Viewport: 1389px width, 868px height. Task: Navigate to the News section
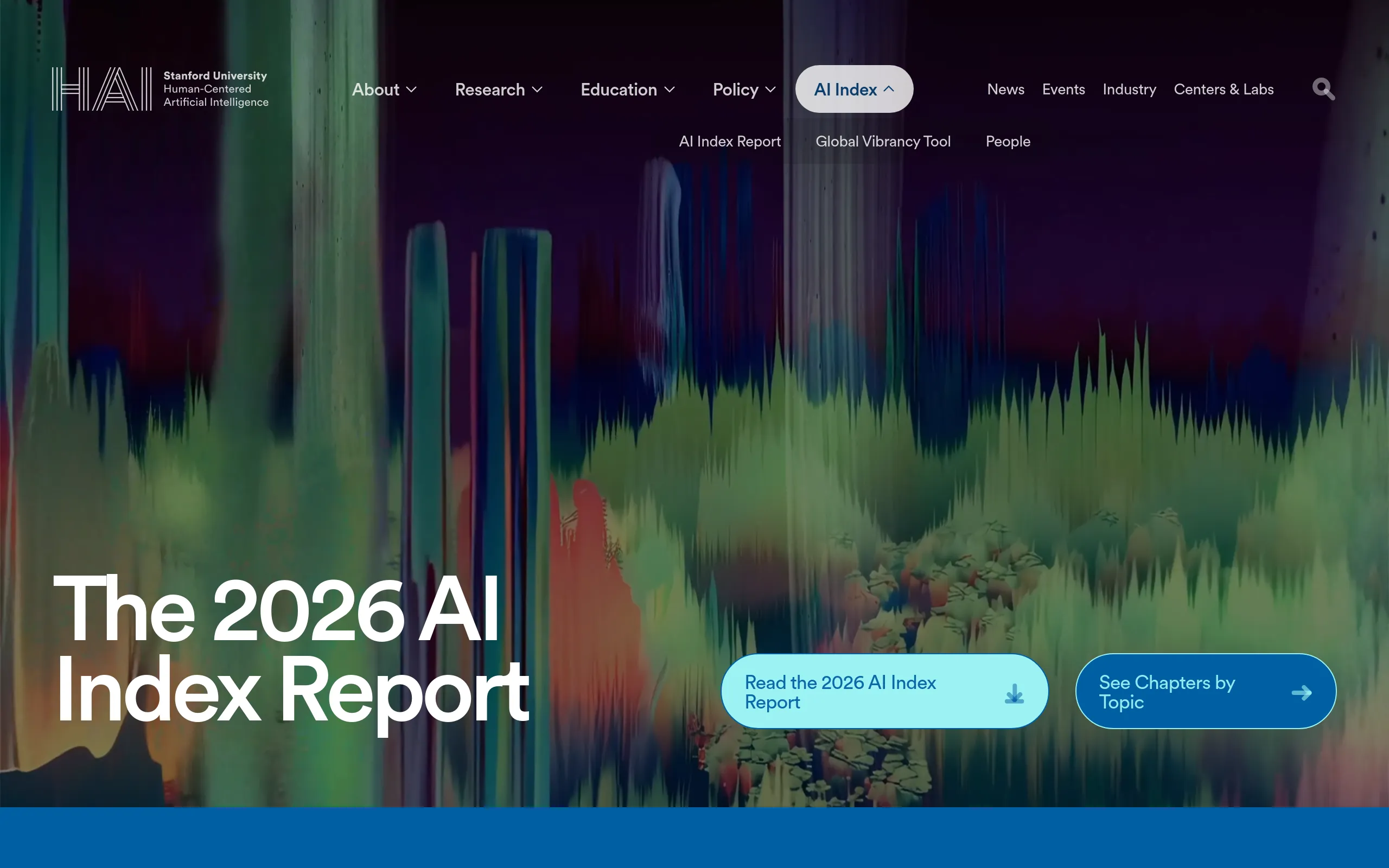pos(1005,89)
